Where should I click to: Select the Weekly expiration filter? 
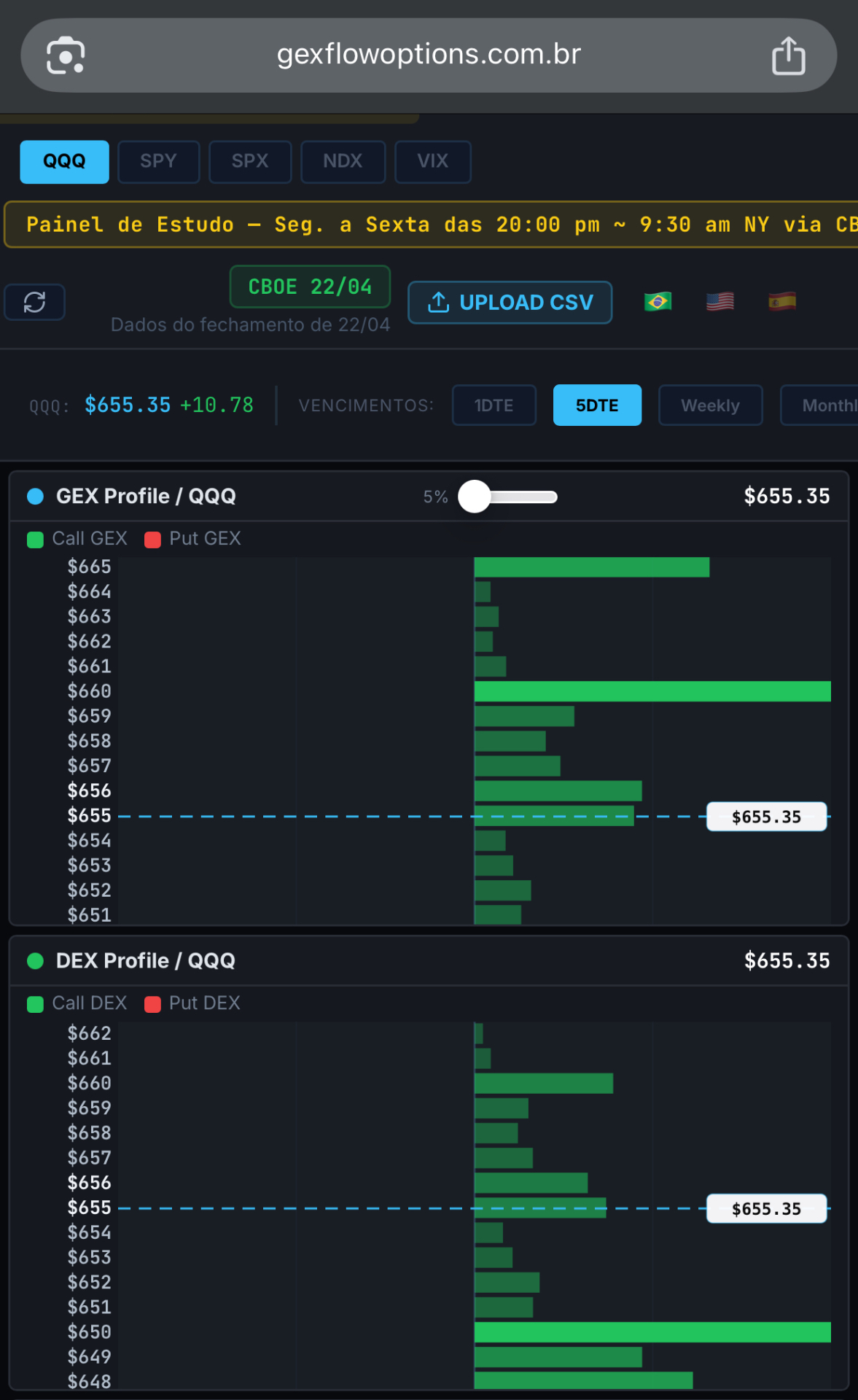point(710,405)
